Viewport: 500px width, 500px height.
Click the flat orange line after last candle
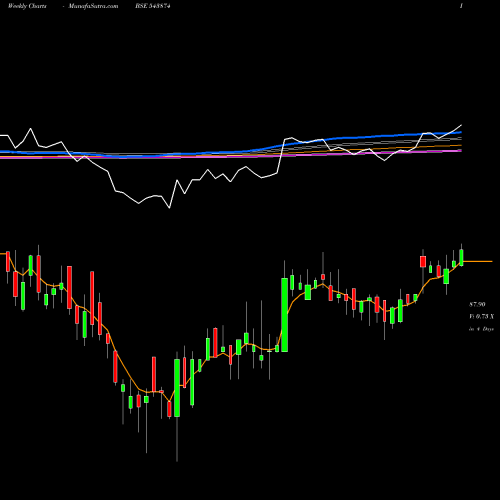477,261
